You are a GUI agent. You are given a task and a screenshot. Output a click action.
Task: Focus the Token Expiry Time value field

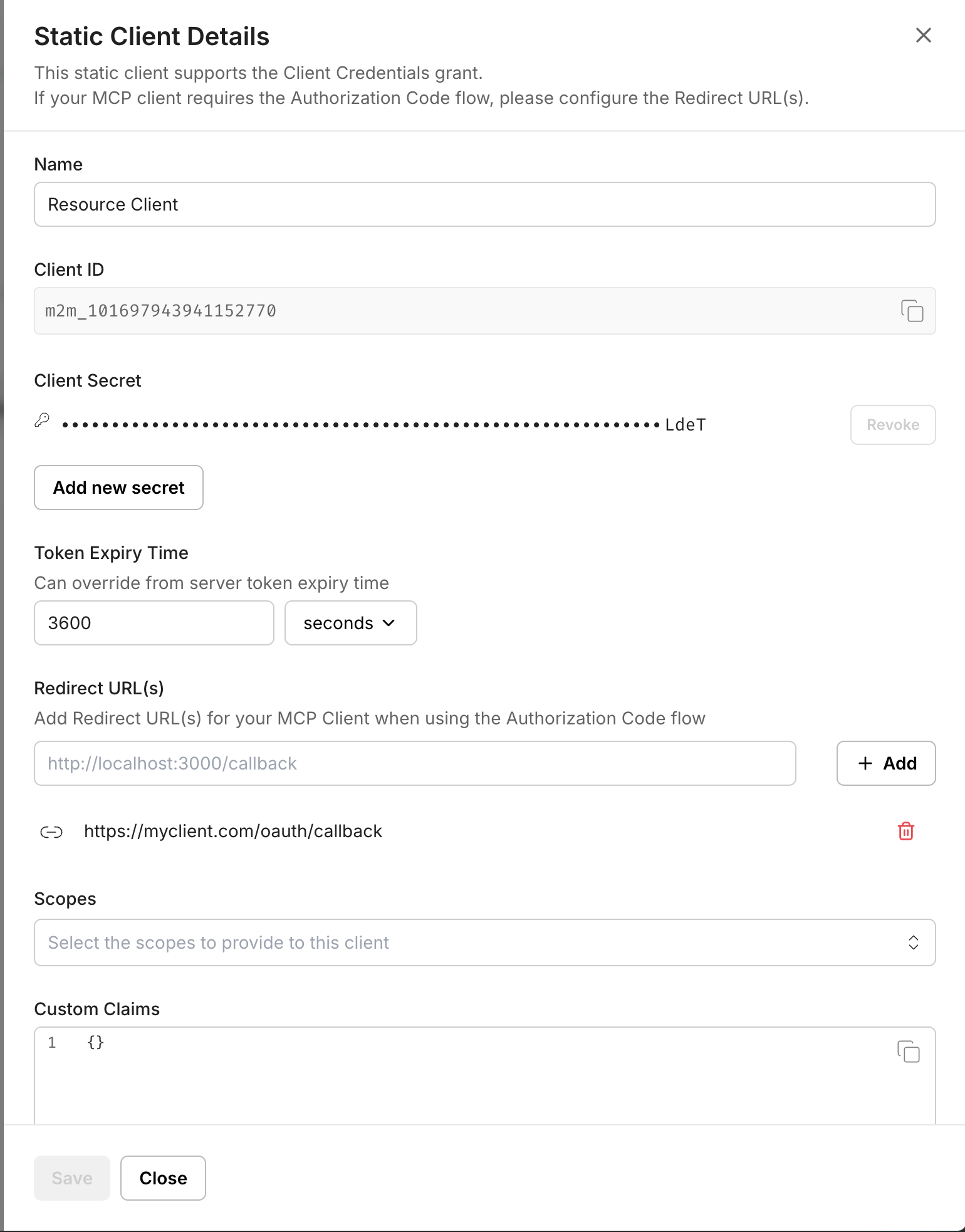(154, 623)
